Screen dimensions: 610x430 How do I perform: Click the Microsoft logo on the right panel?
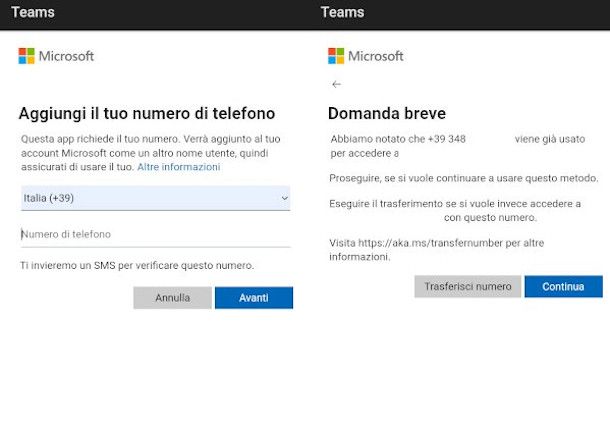tap(366, 56)
